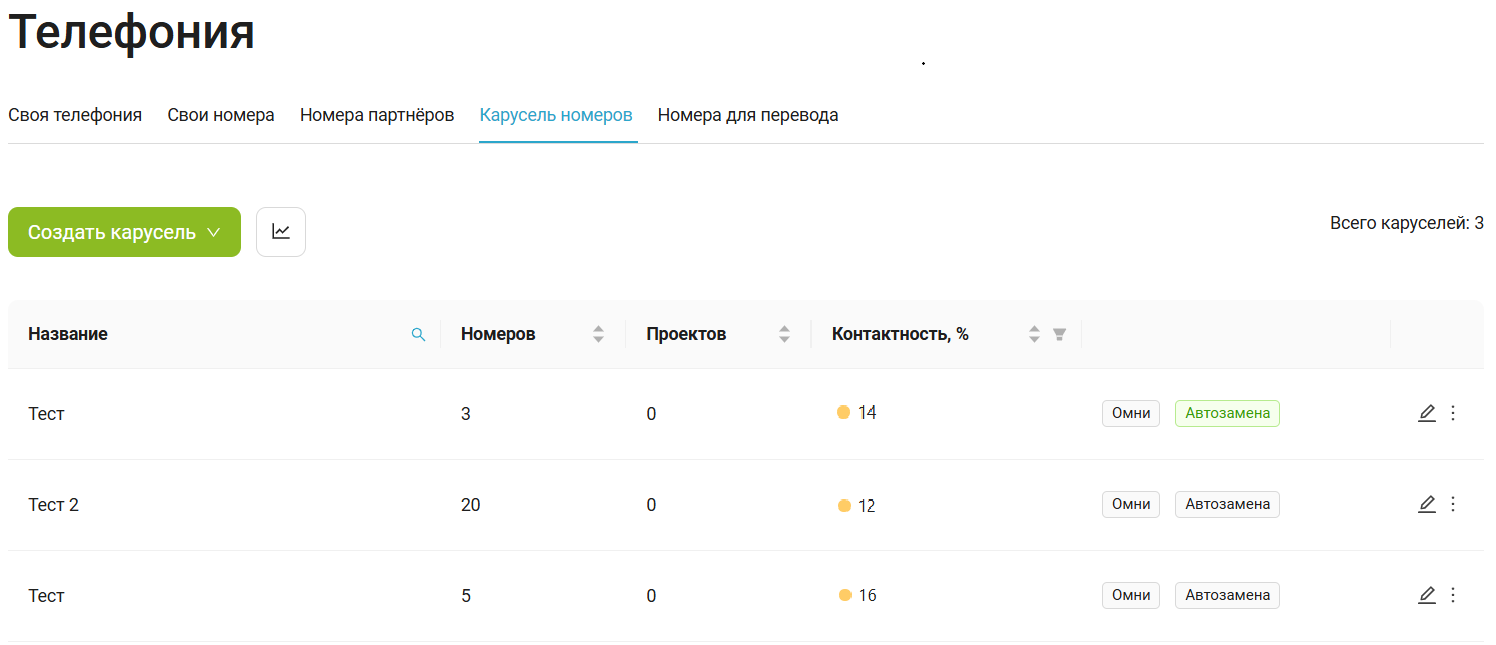Click projects value 0 in Тест 2 row

[651, 505]
